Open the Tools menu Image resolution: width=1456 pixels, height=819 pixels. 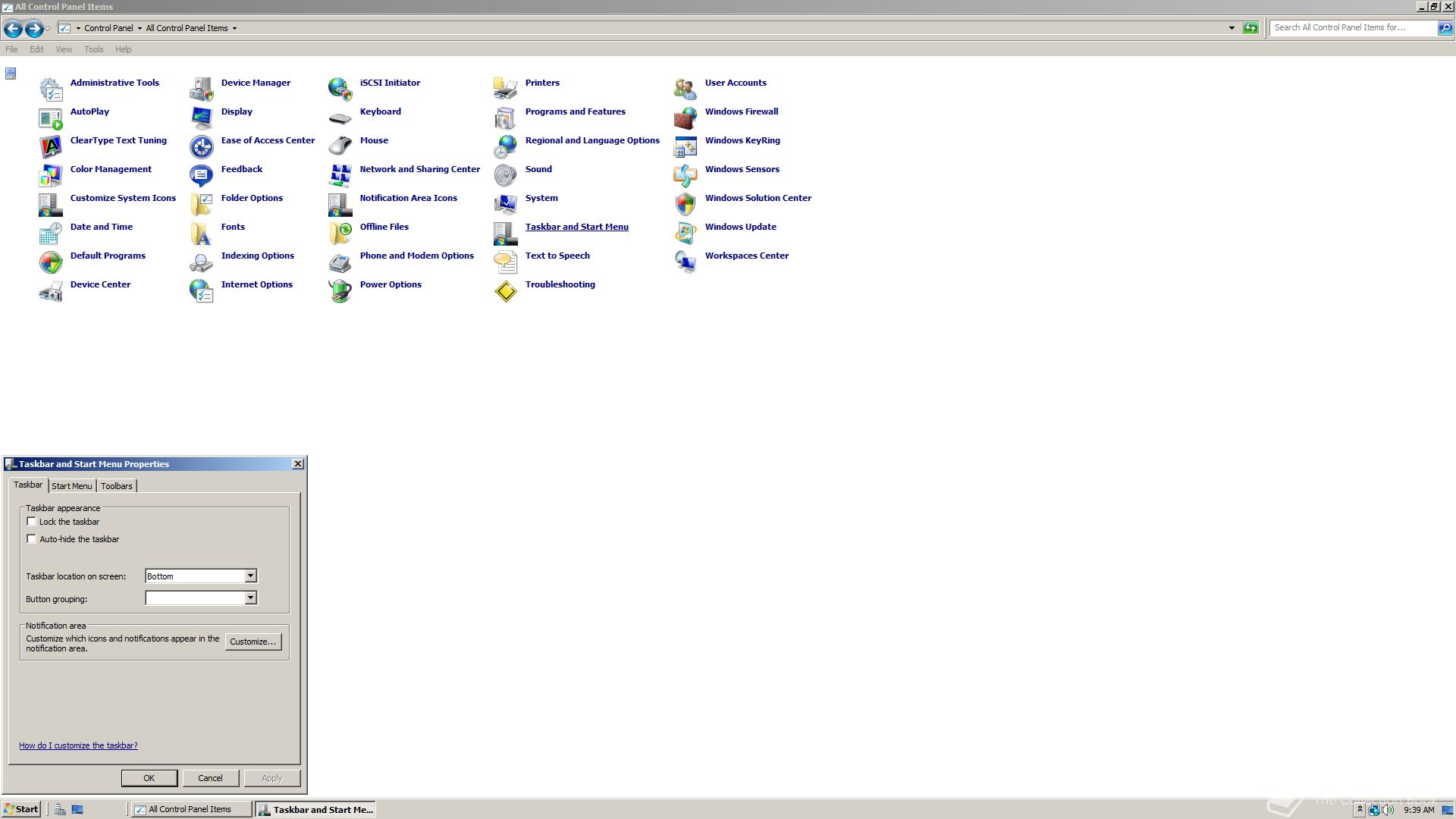(x=94, y=49)
